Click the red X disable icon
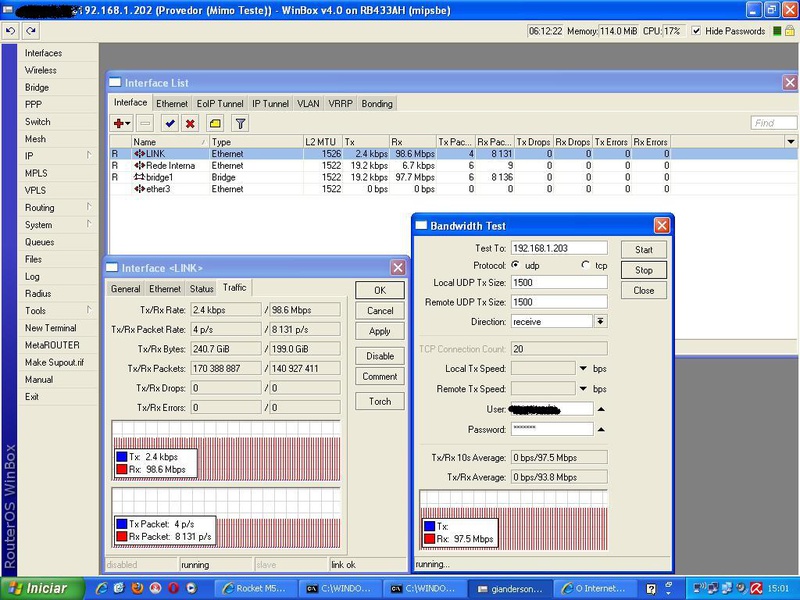Screen dimensions: 800x600 pos(190,123)
